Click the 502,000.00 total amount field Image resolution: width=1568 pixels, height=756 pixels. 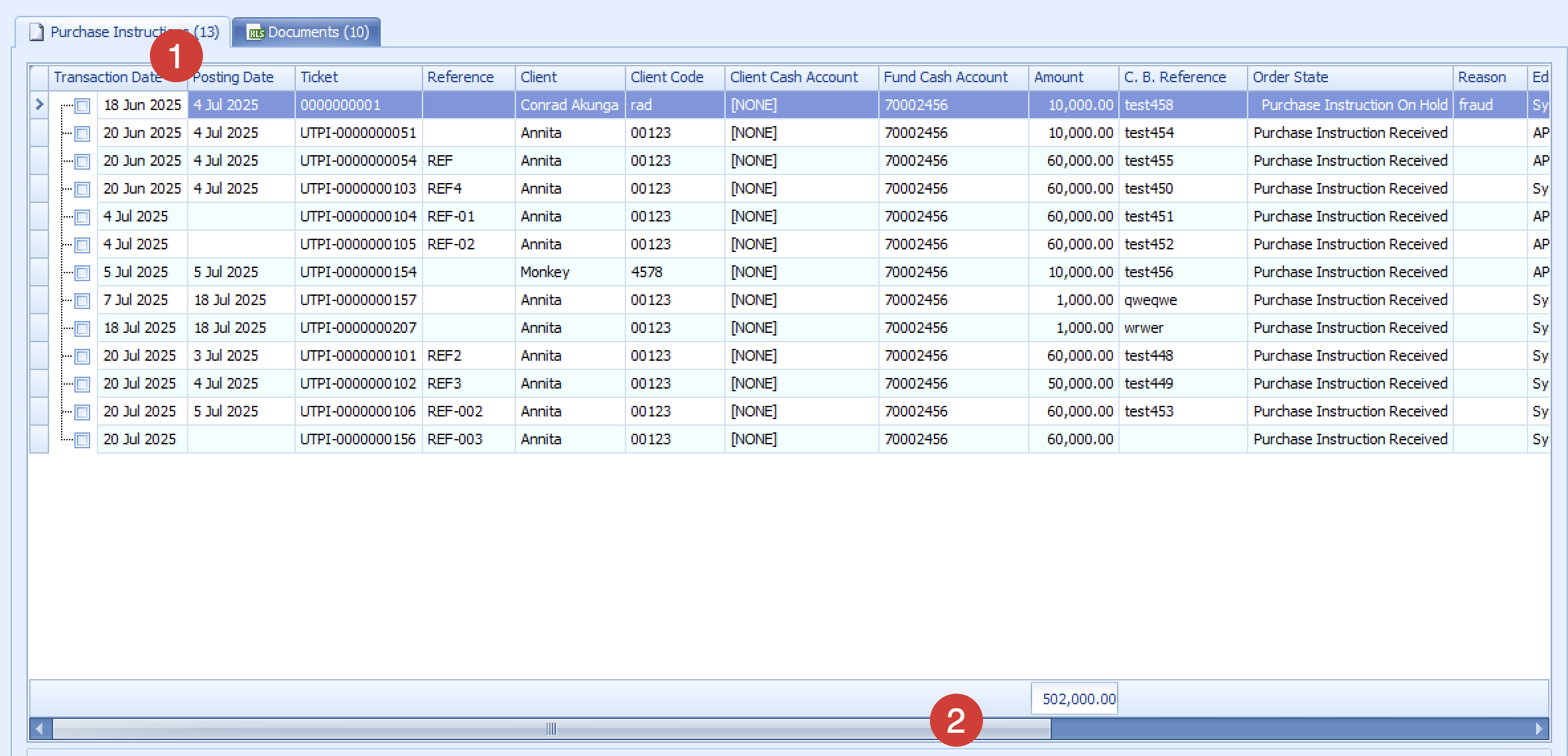tap(1075, 698)
